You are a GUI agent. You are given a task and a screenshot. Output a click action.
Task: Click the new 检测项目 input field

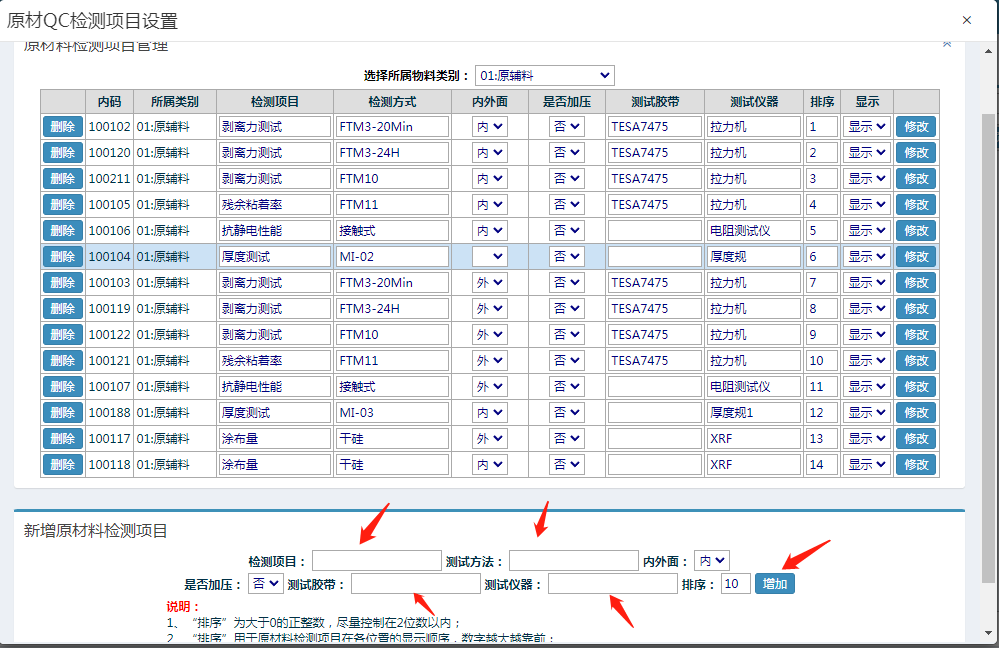(376, 561)
